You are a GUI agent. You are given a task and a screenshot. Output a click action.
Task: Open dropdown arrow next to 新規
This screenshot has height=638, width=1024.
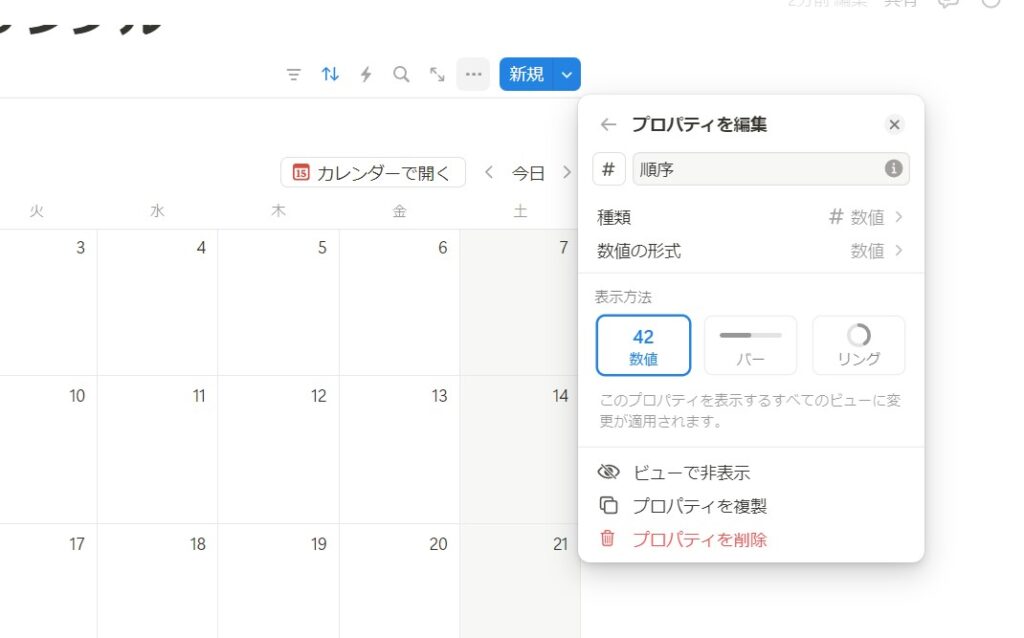[567, 75]
